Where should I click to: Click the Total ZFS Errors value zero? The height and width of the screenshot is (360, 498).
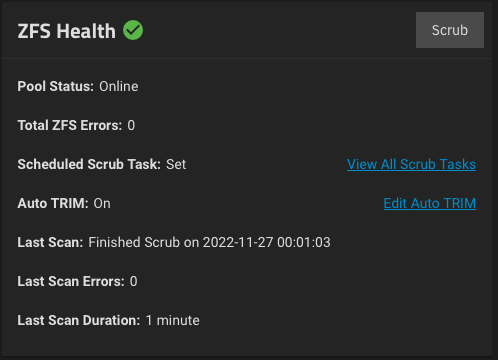pyautogui.click(x=131, y=125)
